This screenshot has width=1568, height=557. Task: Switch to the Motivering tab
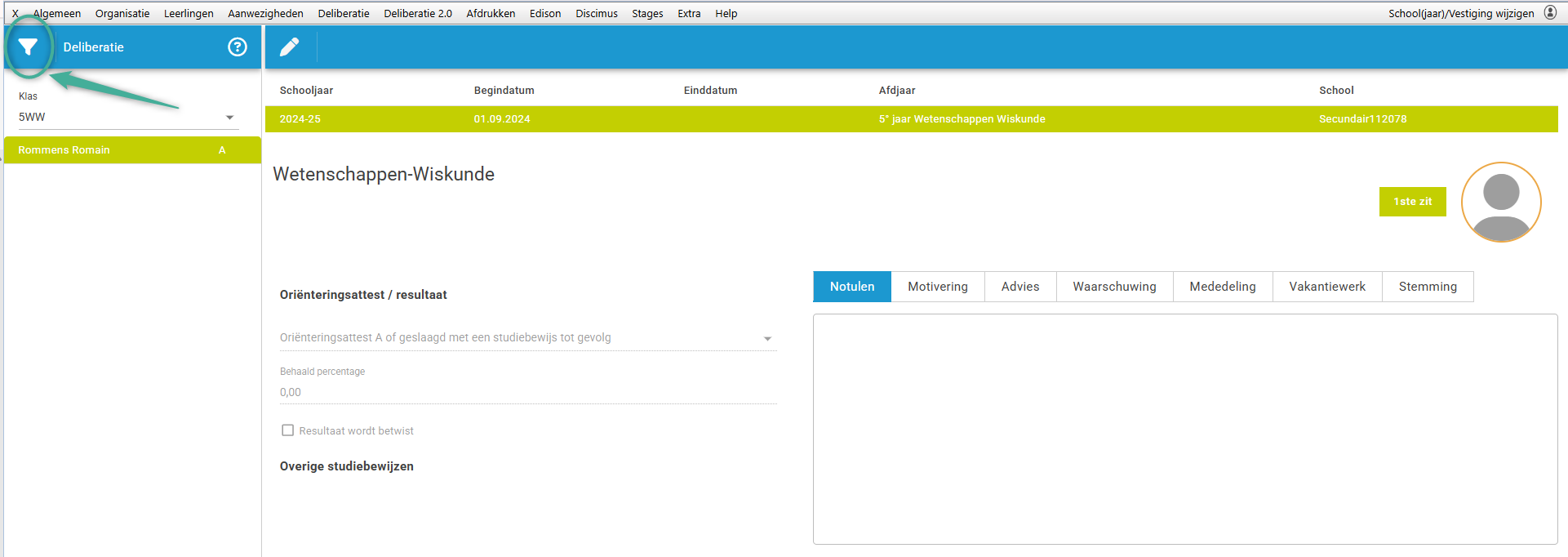tap(937, 287)
